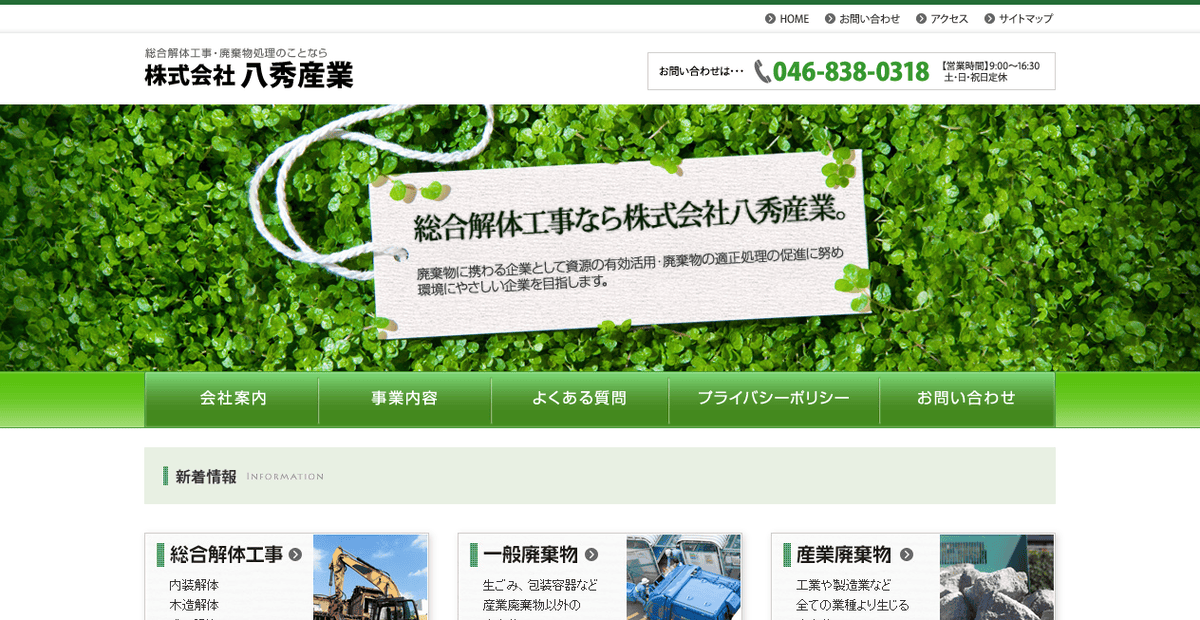The height and width of the screenshot is (620, 1200).
Task: Select 事業内容 in the green navigation bar
Action: click(404, 398)
